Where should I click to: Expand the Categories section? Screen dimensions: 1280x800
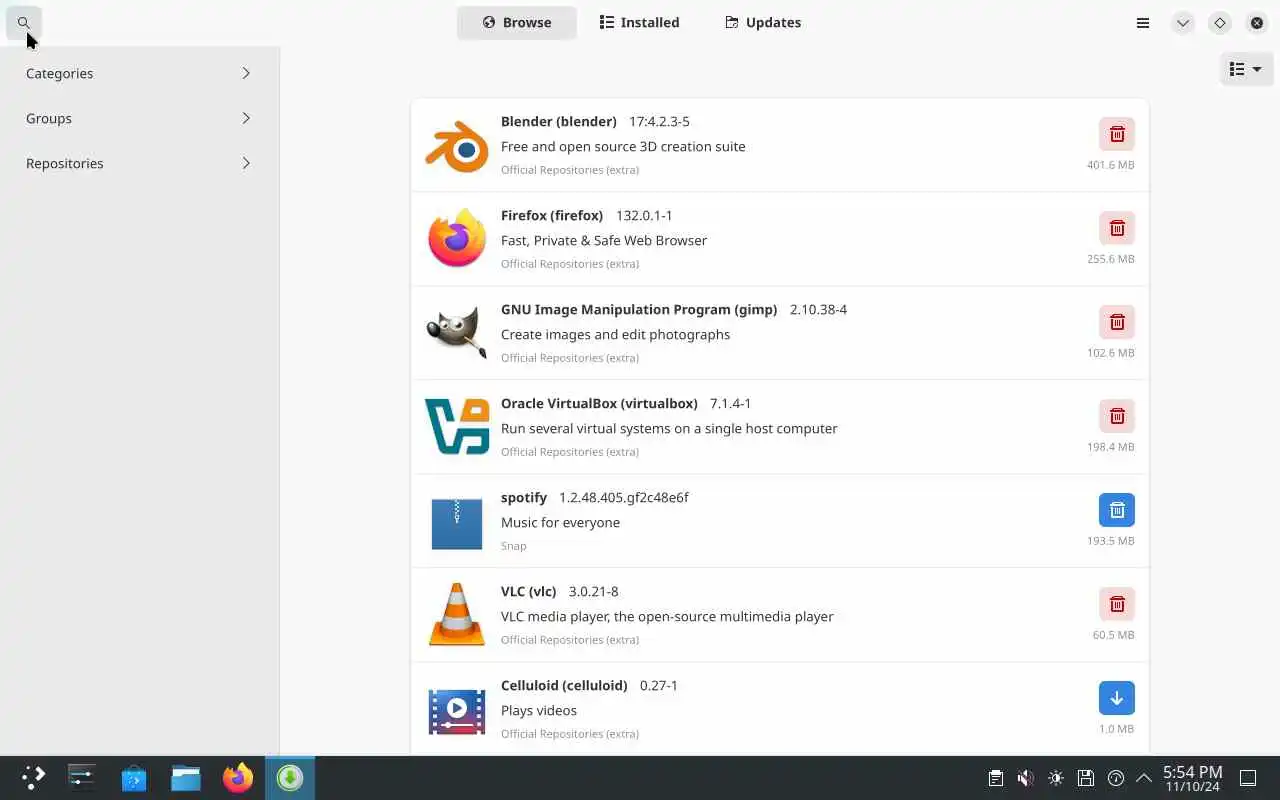click(139, 73)
